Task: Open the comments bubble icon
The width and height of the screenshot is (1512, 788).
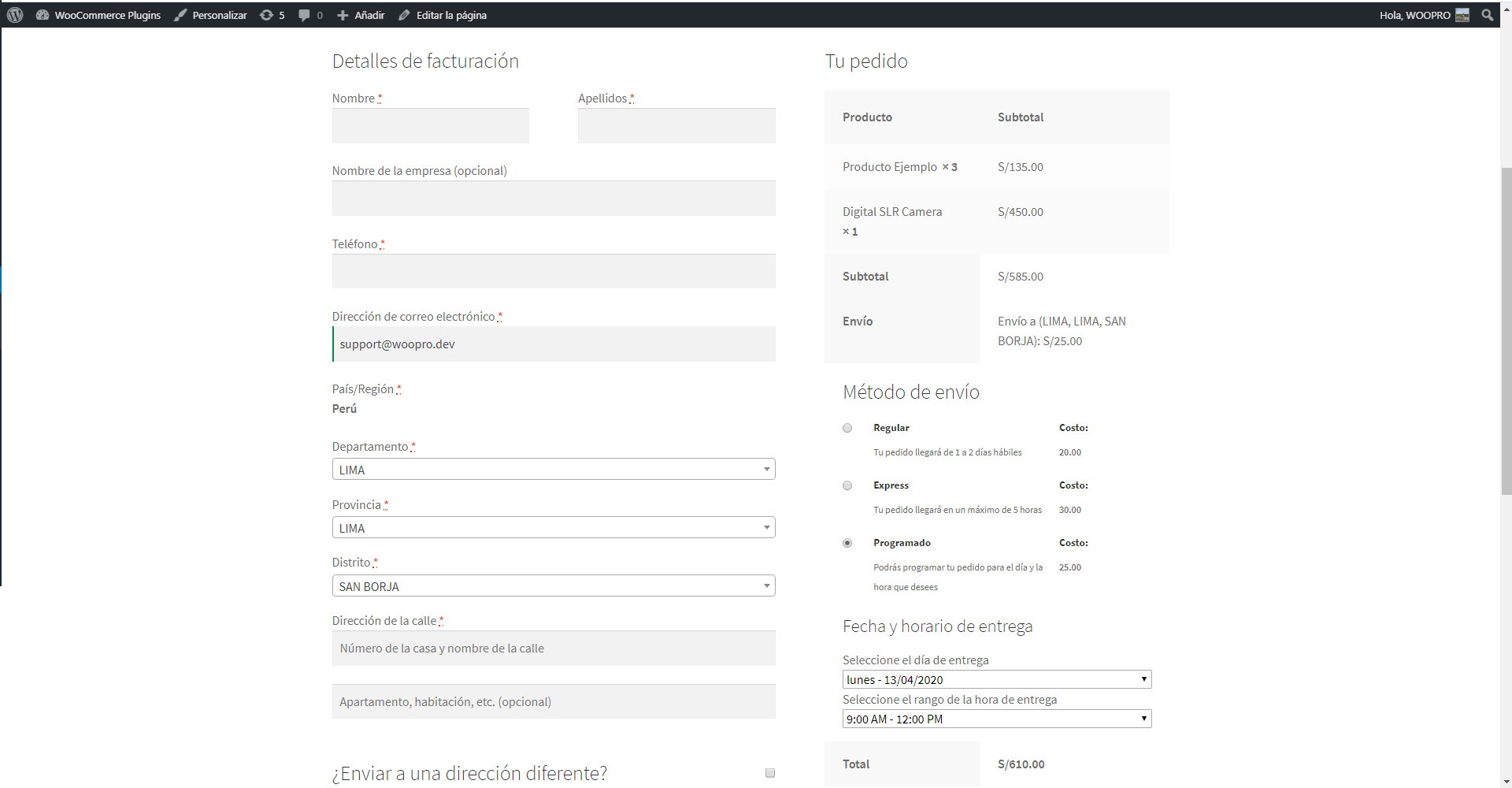Action: [305, 15]
